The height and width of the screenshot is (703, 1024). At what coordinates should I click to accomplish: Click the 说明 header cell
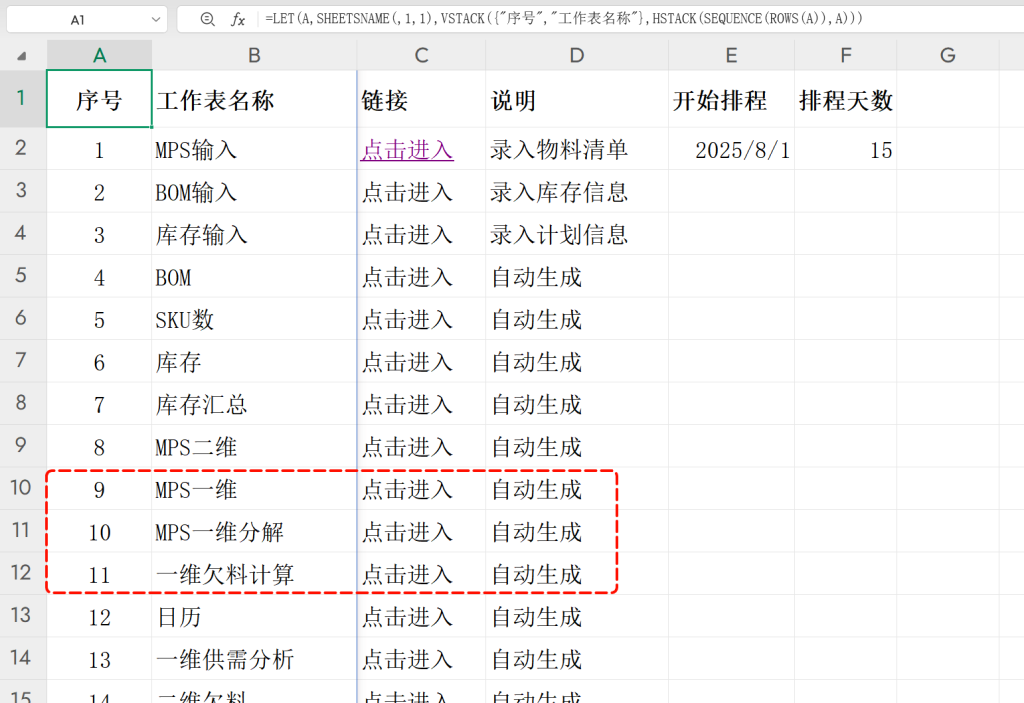pos(577,99)
